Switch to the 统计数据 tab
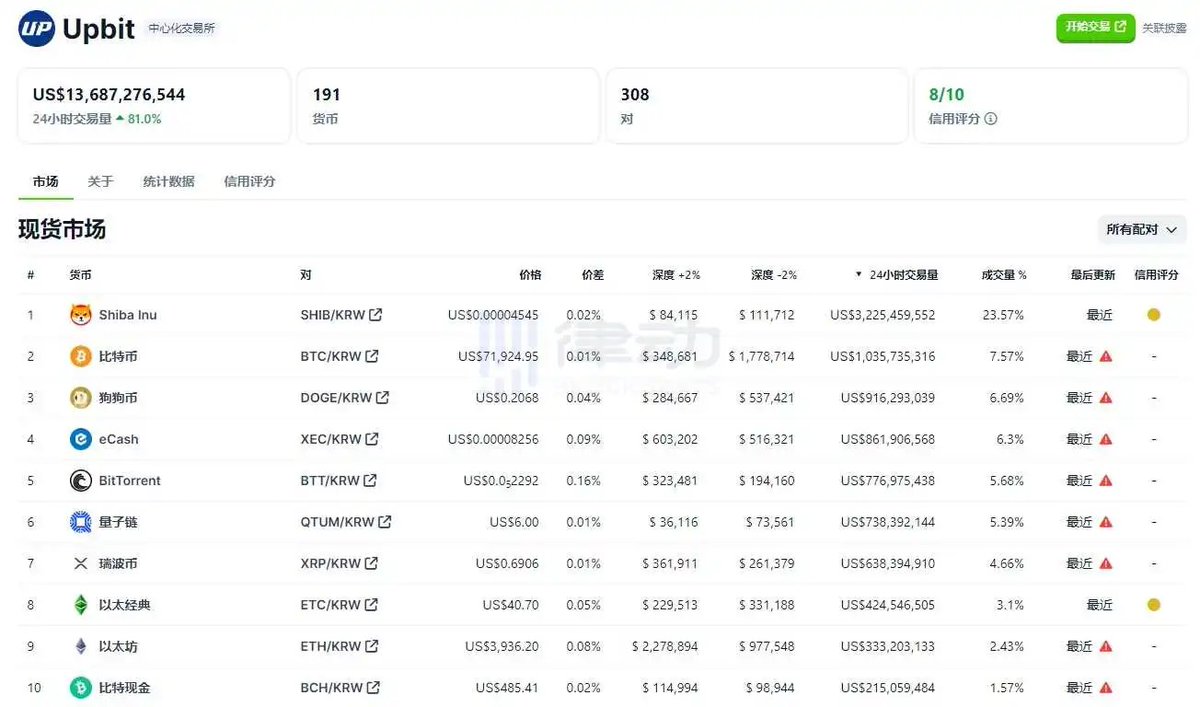1200x707 pixels. tap(168, 181)
